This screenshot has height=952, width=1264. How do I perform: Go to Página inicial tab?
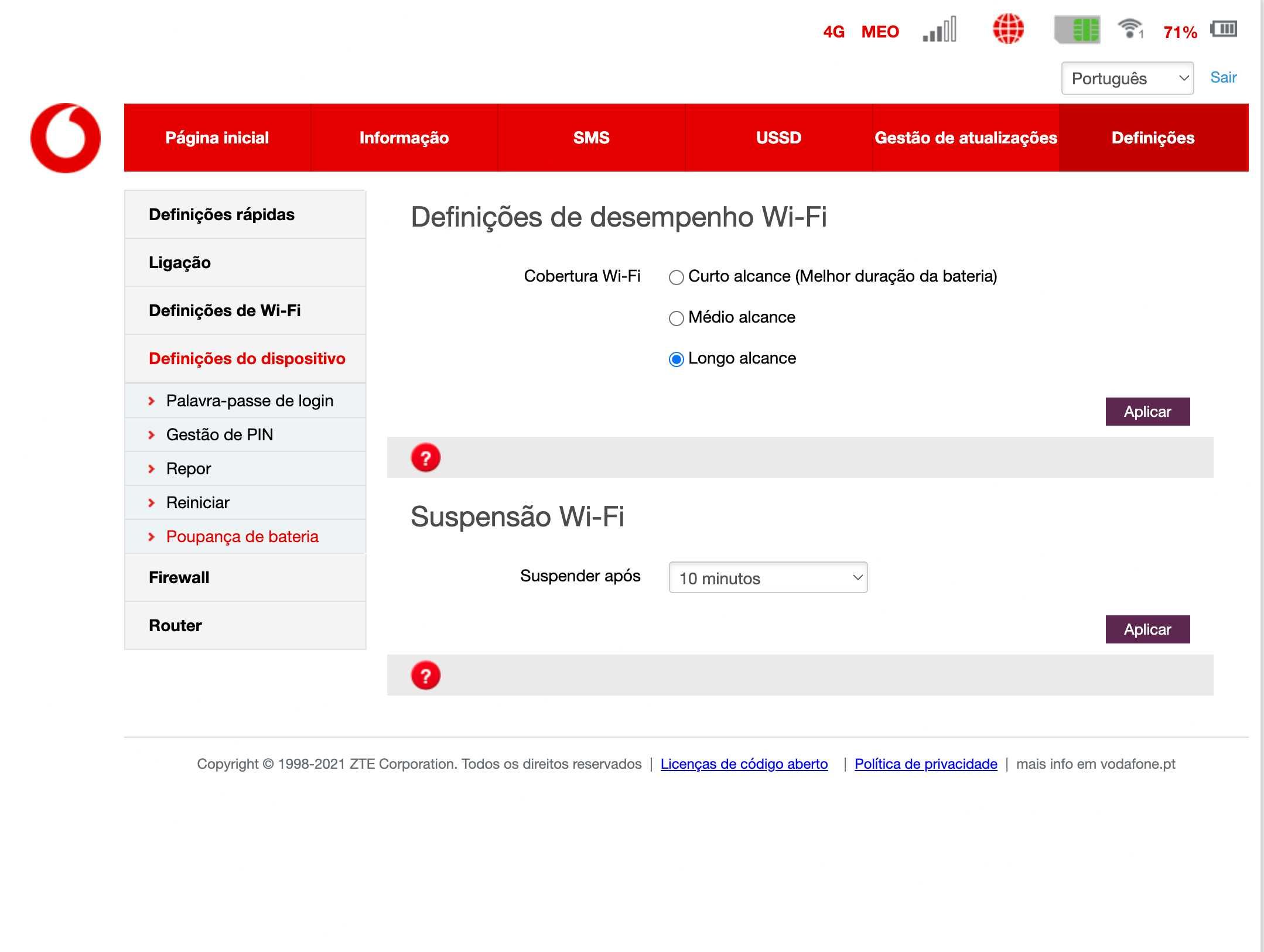pyautogui.click(x=217, y=138)
